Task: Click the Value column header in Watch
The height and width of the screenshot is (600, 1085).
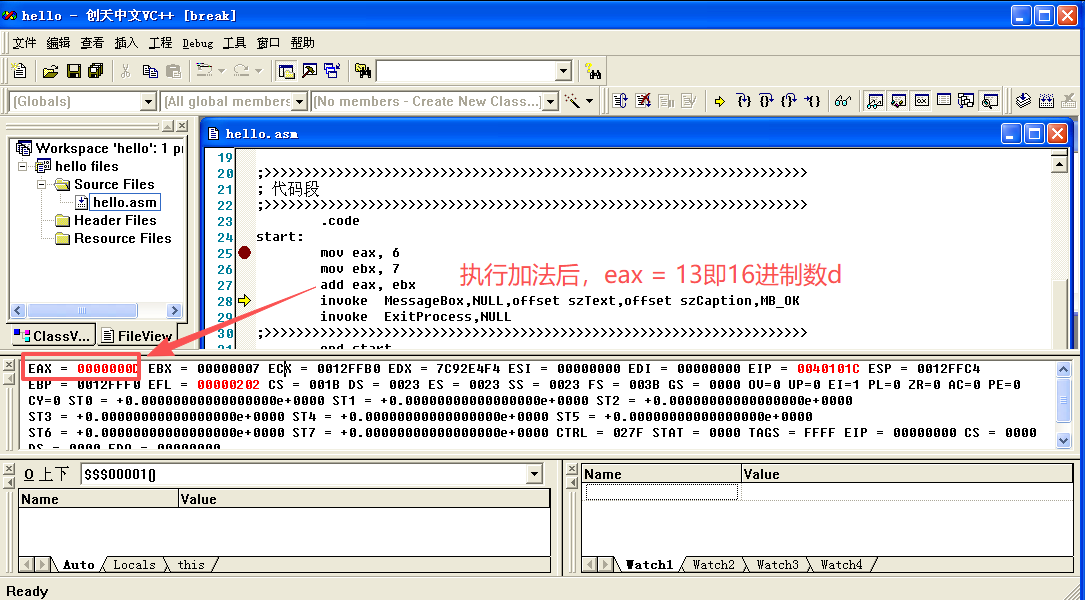Action: point(906,474)
